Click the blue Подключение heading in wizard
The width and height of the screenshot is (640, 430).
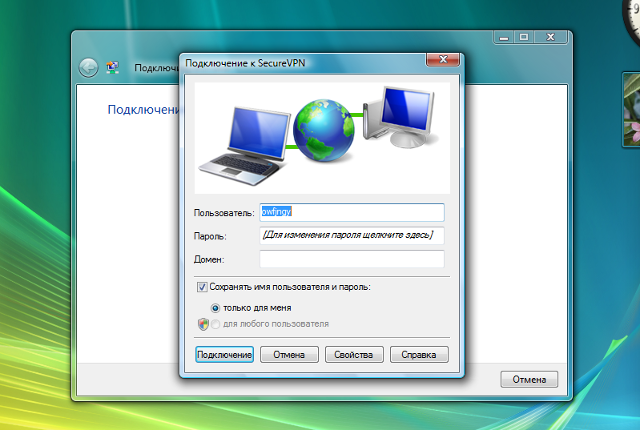143,109
